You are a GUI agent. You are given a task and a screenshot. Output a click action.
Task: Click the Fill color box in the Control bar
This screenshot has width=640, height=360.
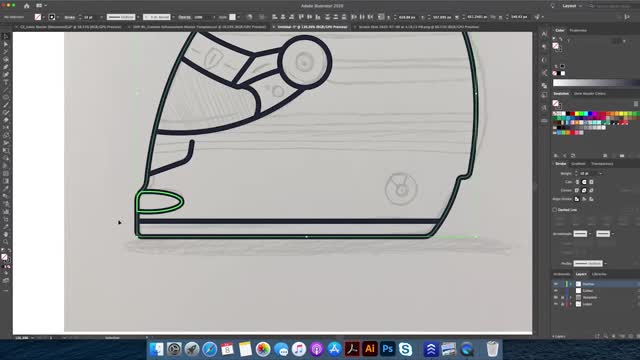tap(38, 17)
